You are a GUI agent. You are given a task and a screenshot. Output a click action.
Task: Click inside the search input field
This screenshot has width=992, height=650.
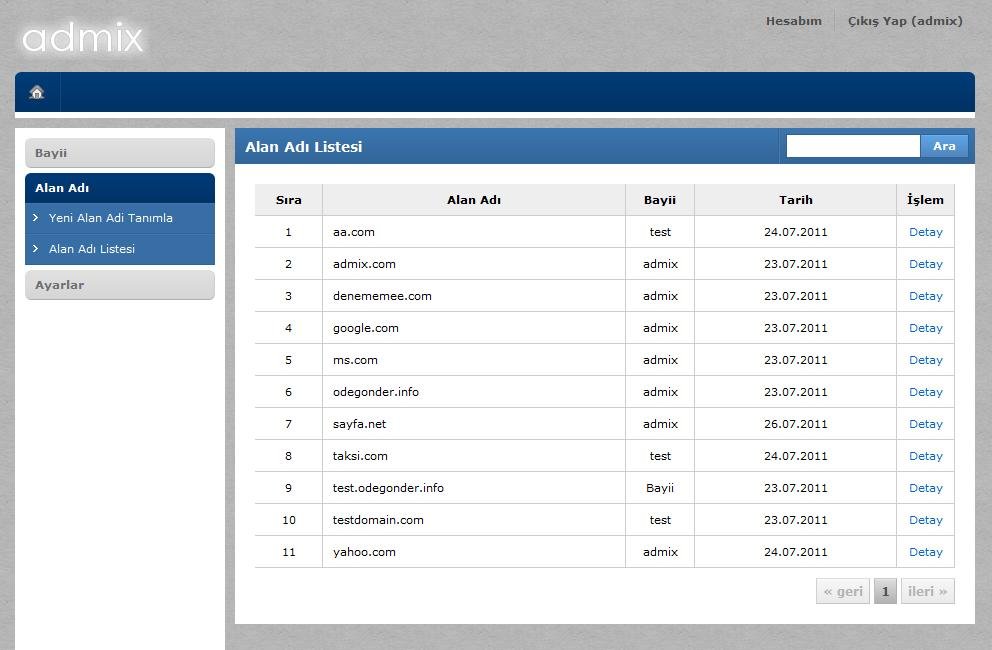(852, 146)
